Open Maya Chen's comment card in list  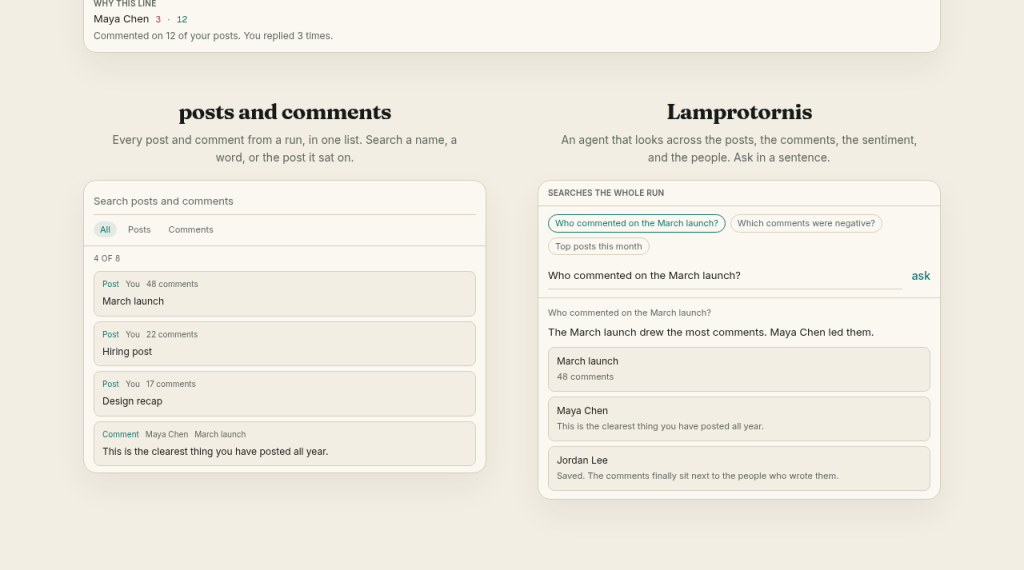tap(284, 444)
